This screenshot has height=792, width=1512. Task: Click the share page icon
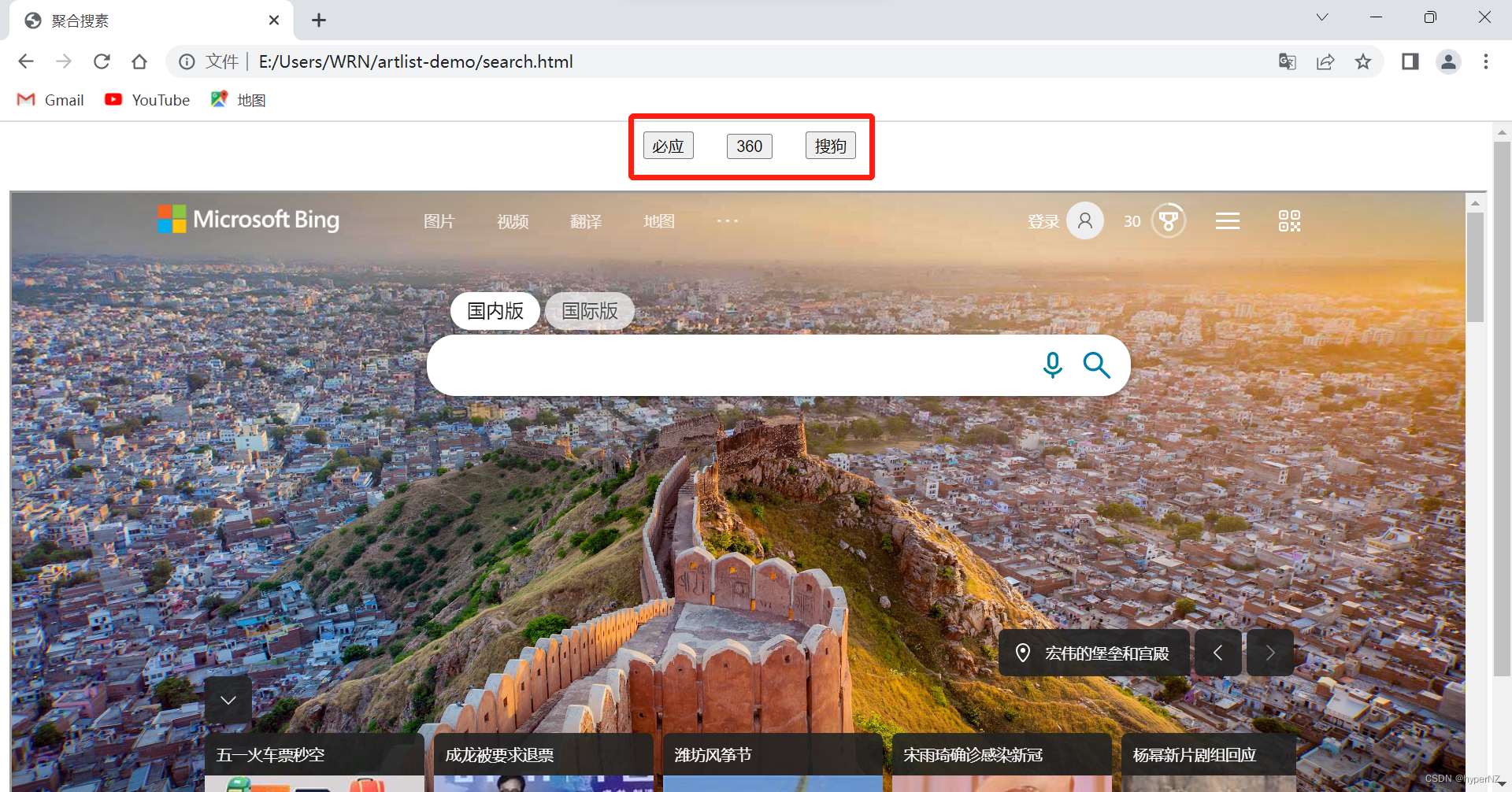click(x=1325, y=61)
